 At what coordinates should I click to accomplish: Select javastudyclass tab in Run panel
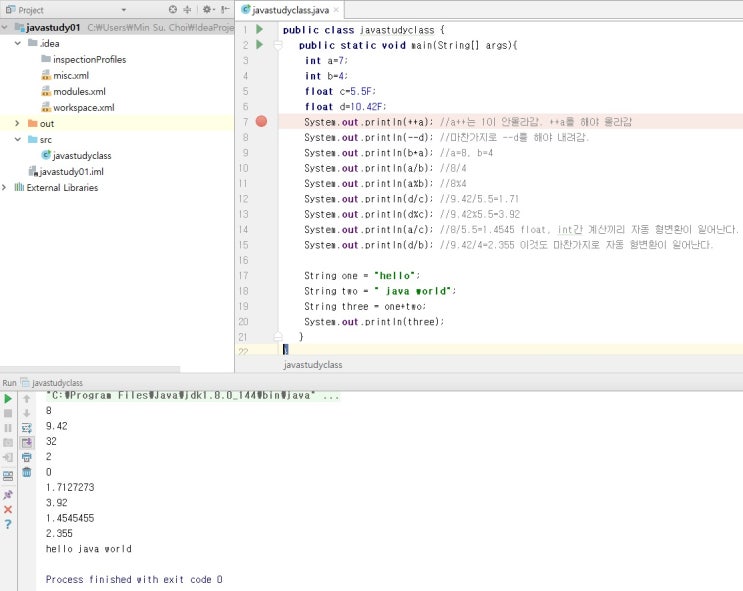57,383
